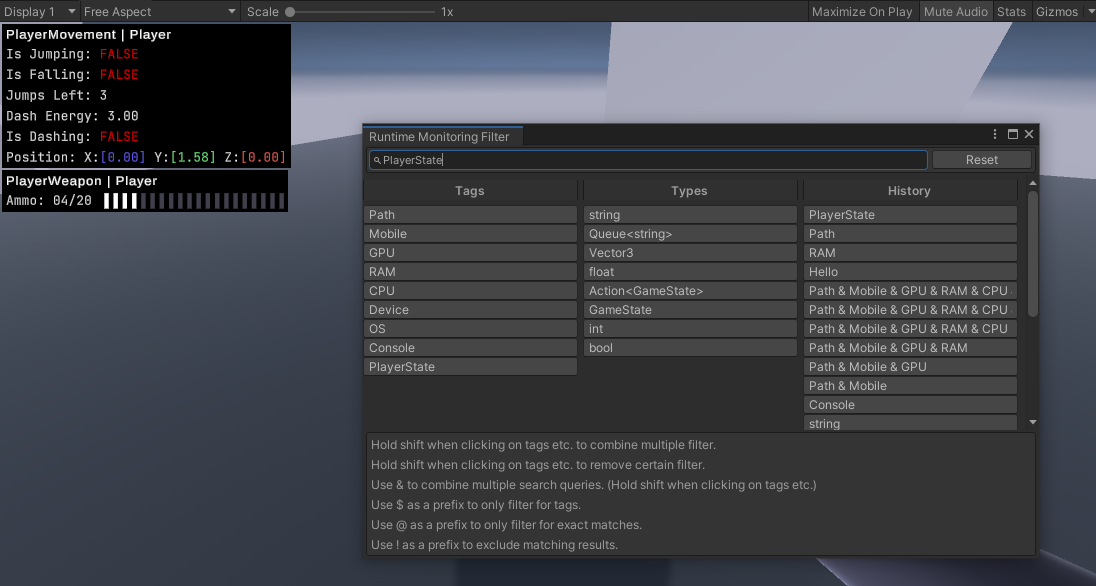Select the string history entry

[x=910, y=423]
